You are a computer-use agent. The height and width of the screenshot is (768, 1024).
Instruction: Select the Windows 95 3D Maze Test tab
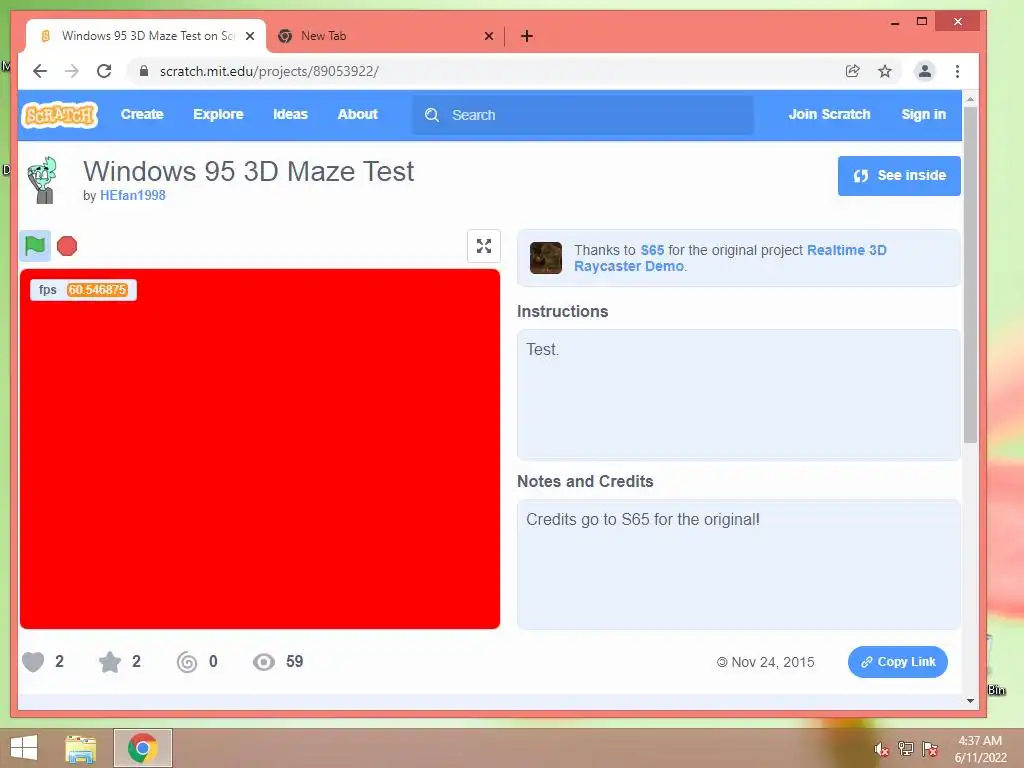pyautogui.click(x=146, y=36)
